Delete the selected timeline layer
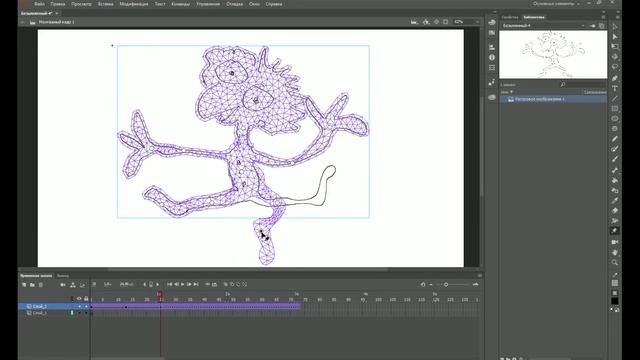The height and width of the screenshot is (360, 640). coord(41,284)
